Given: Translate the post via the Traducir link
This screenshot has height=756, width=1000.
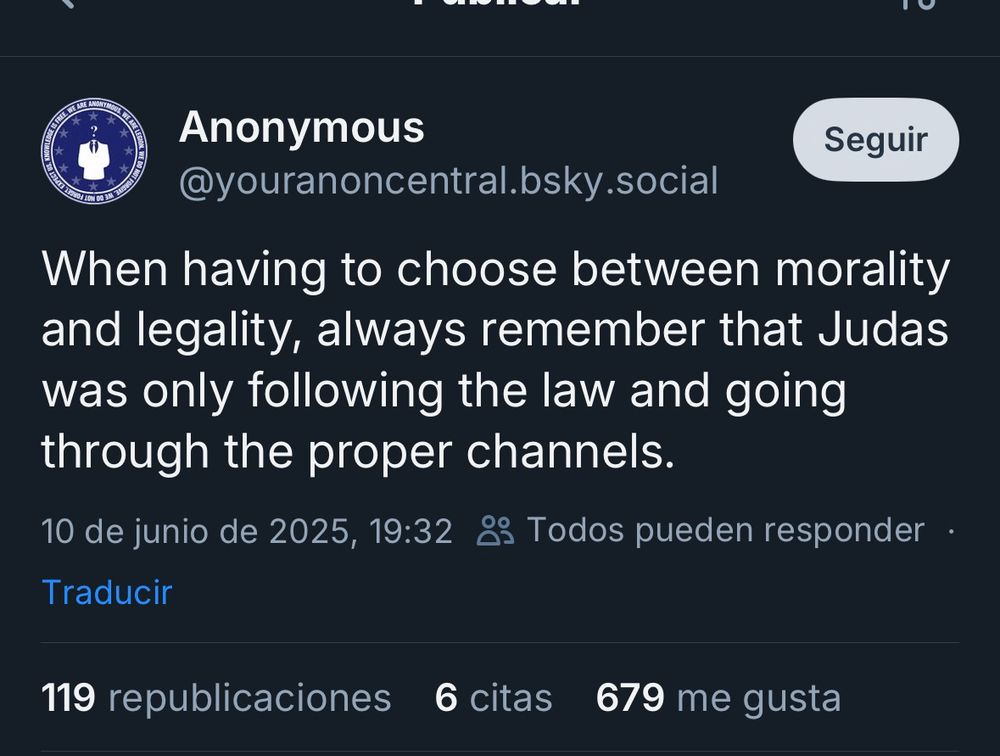Looking at the screenshot, I should tap(107, 592).
